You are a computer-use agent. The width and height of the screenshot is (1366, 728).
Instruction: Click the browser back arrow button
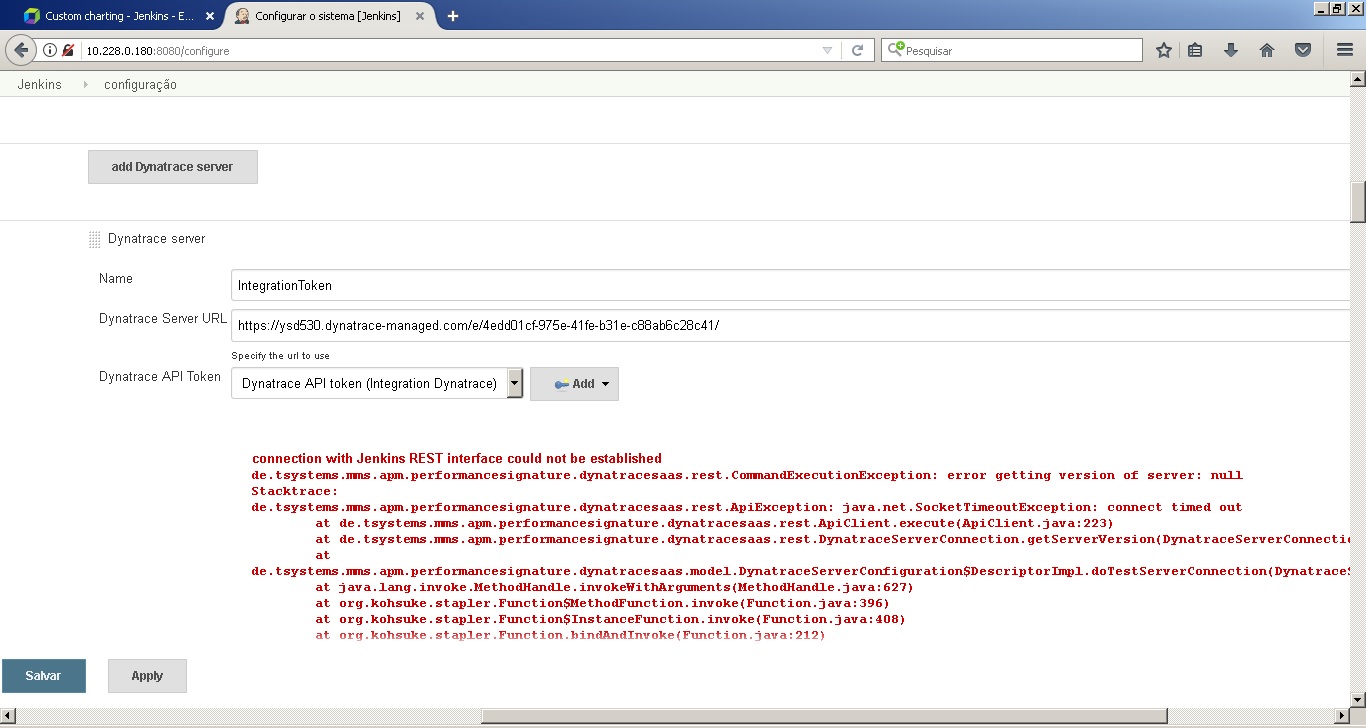pyautogui.click(x=21, y=50)
